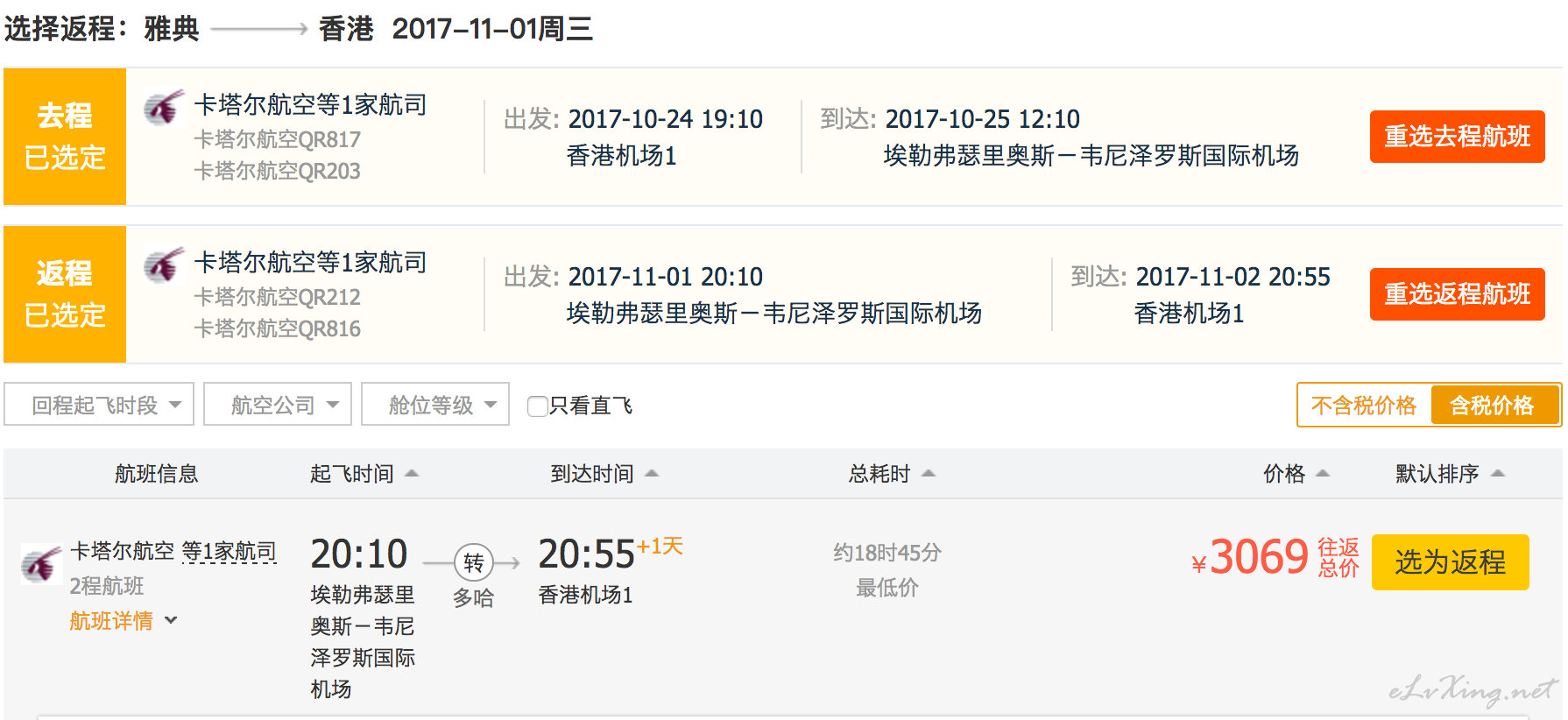Switch to 含税价格 price view
The width and height of the screenshot is (1568, 720).
coord(1493,406)
